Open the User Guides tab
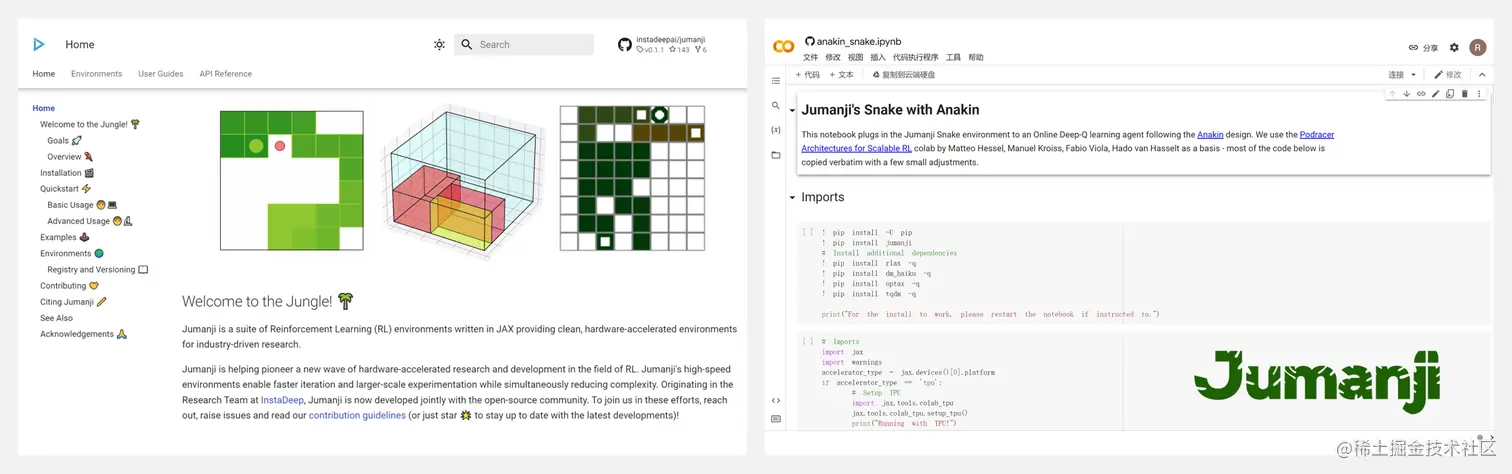 click(x=161, y=74)
